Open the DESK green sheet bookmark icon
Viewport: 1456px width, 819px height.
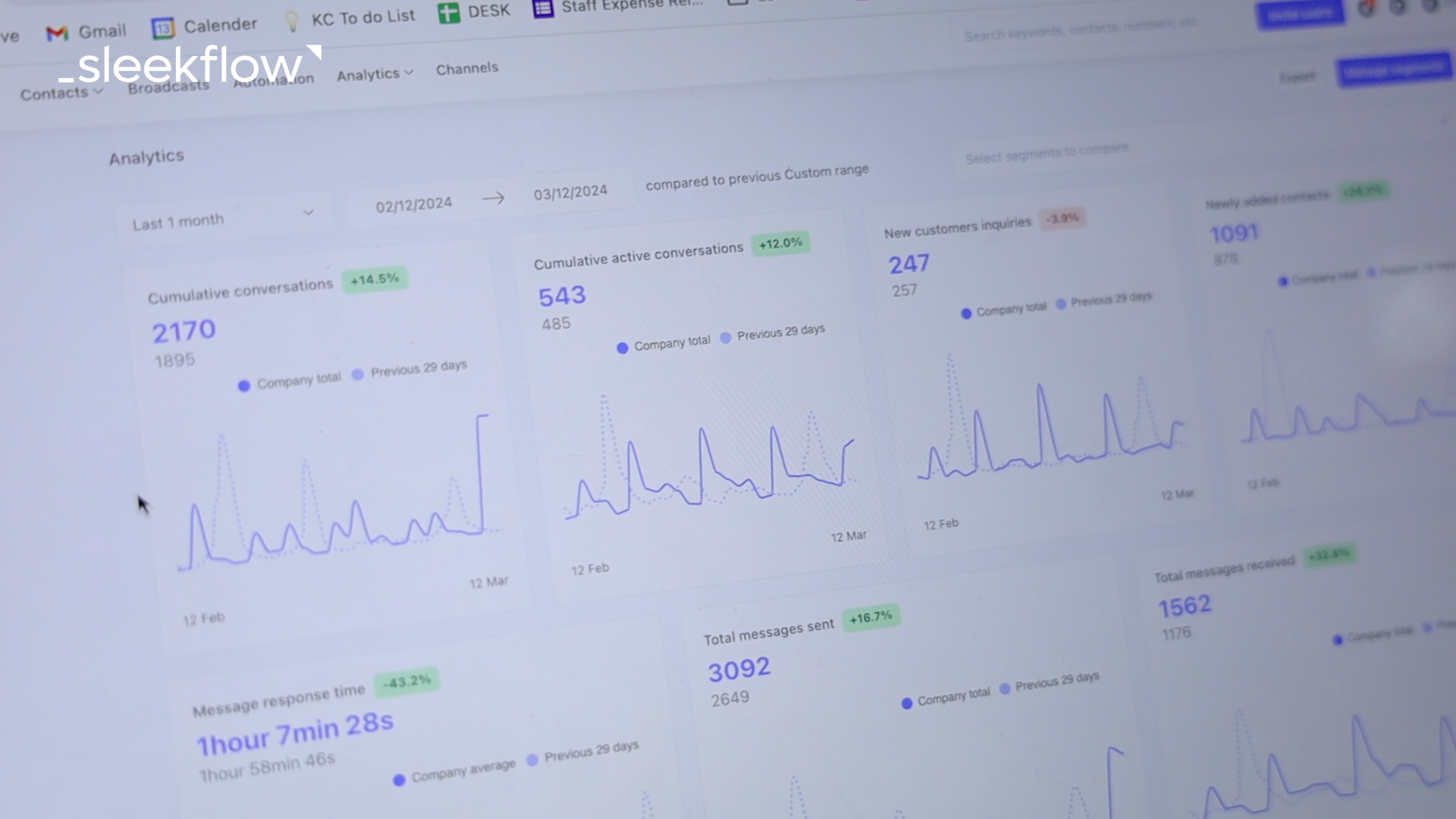coord(449,13)
